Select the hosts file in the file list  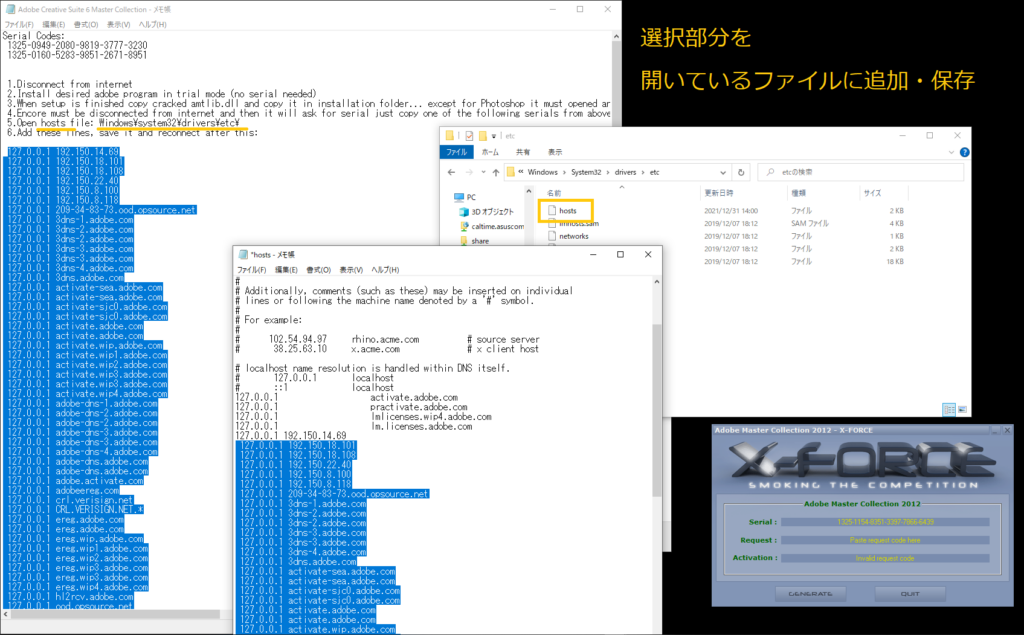[568, 211]
